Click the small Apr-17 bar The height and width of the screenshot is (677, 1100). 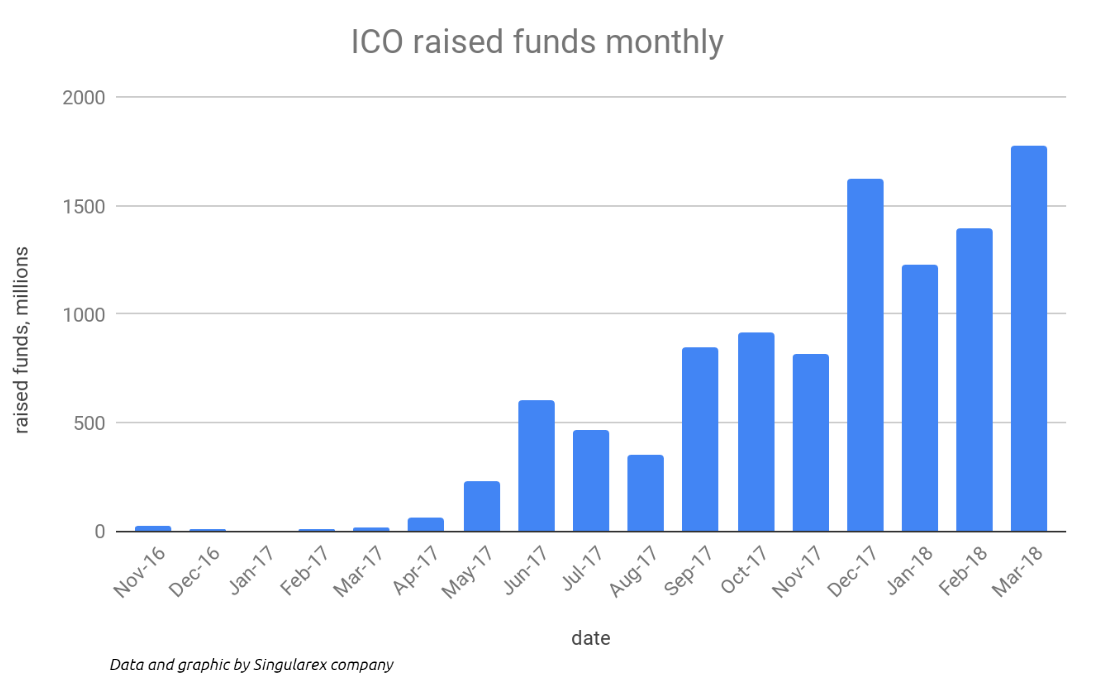tap(427, 524)
